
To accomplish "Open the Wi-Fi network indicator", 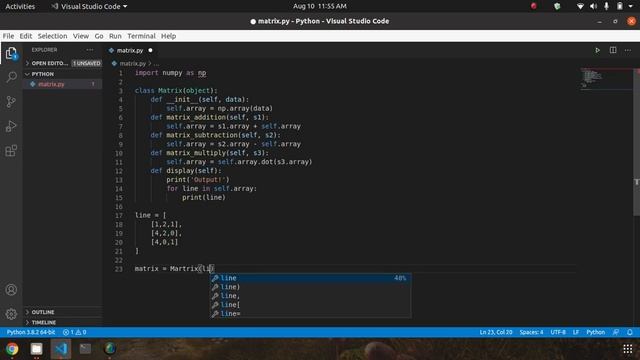I will 580,6.
